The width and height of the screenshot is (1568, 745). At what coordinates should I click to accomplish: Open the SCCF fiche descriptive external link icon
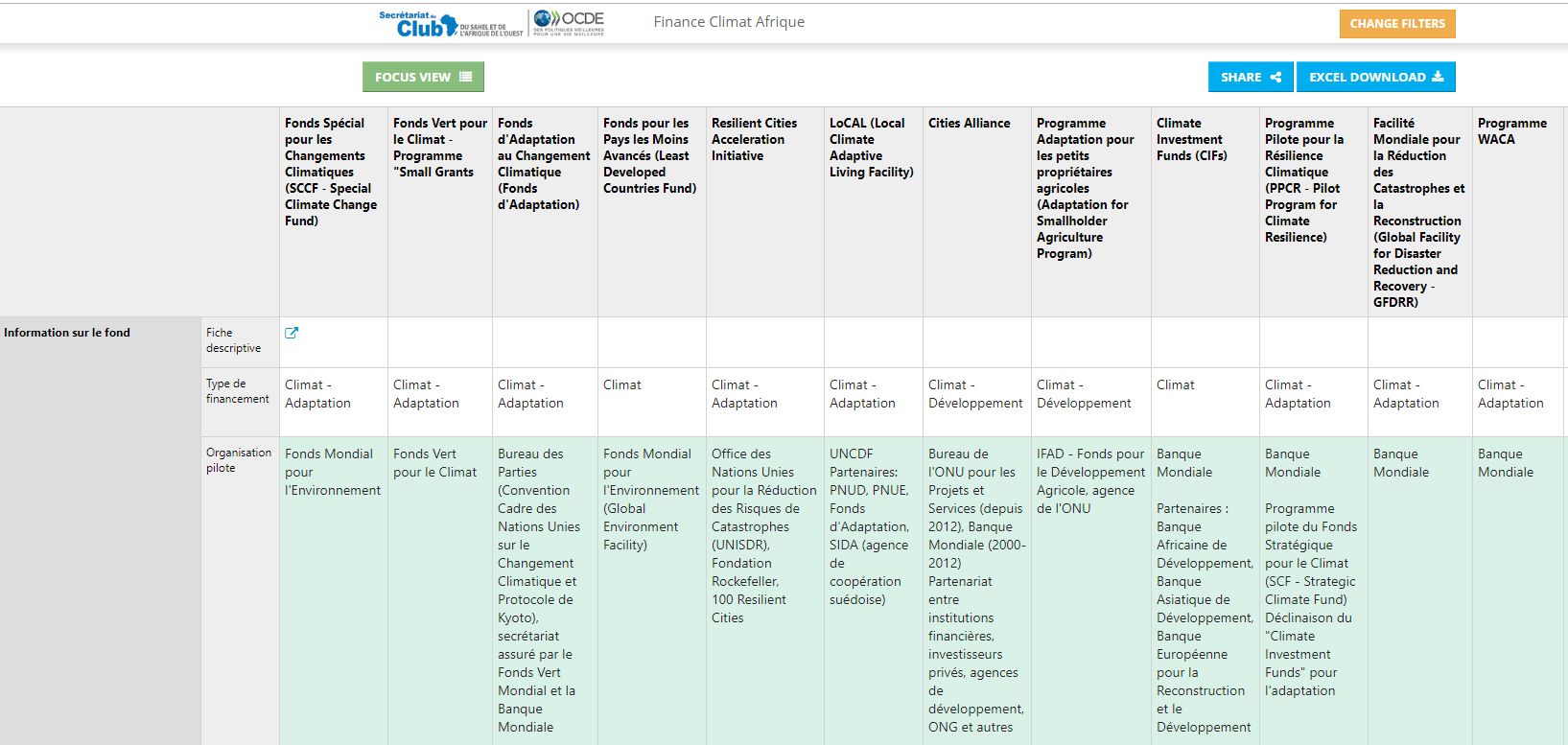[292, 333]
